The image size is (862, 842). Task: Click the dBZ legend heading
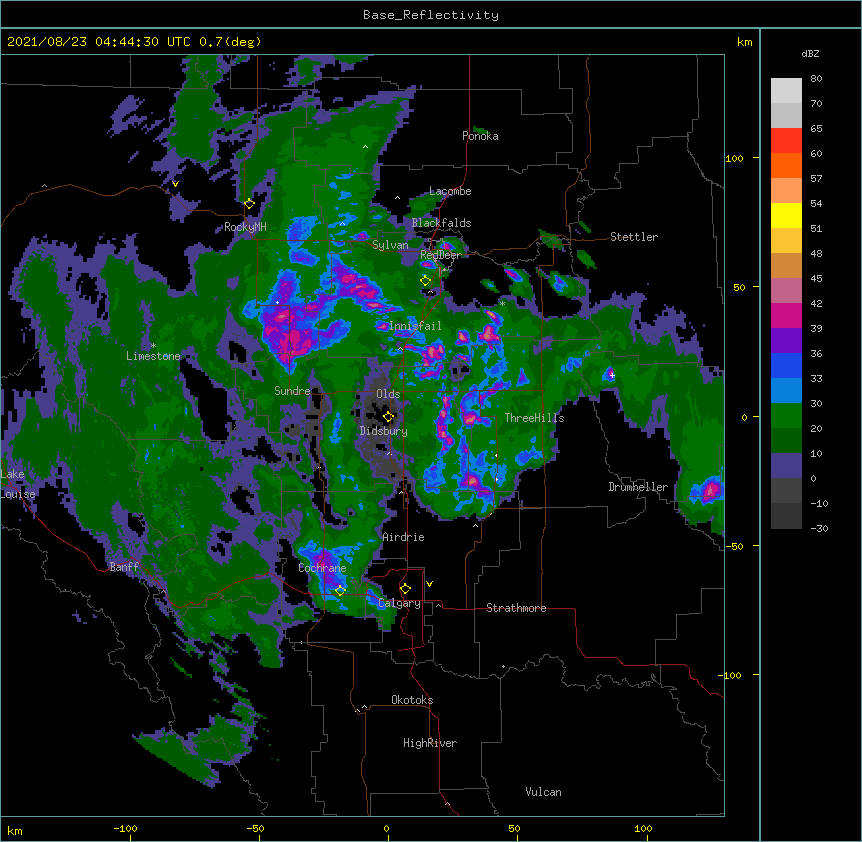click(810, 53)
